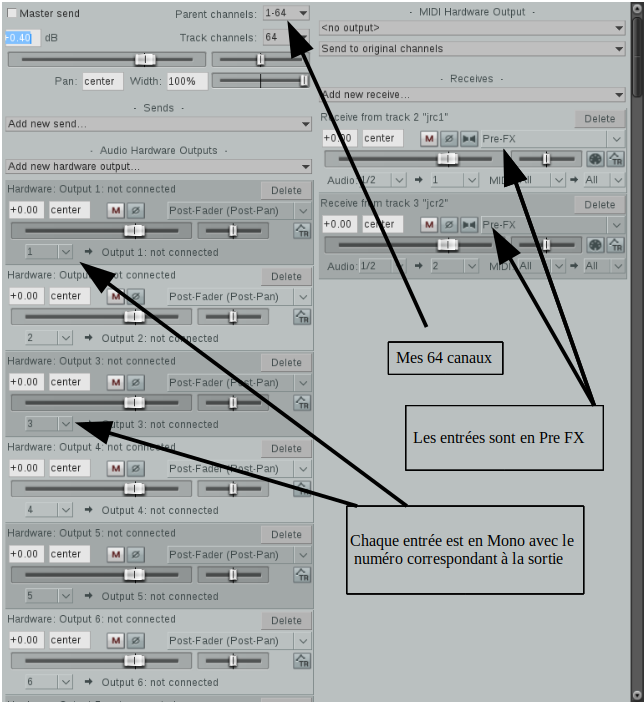The image size is (644, 705).
Task: Delete Hardware Output 6
Action: (x=286, y=620)
